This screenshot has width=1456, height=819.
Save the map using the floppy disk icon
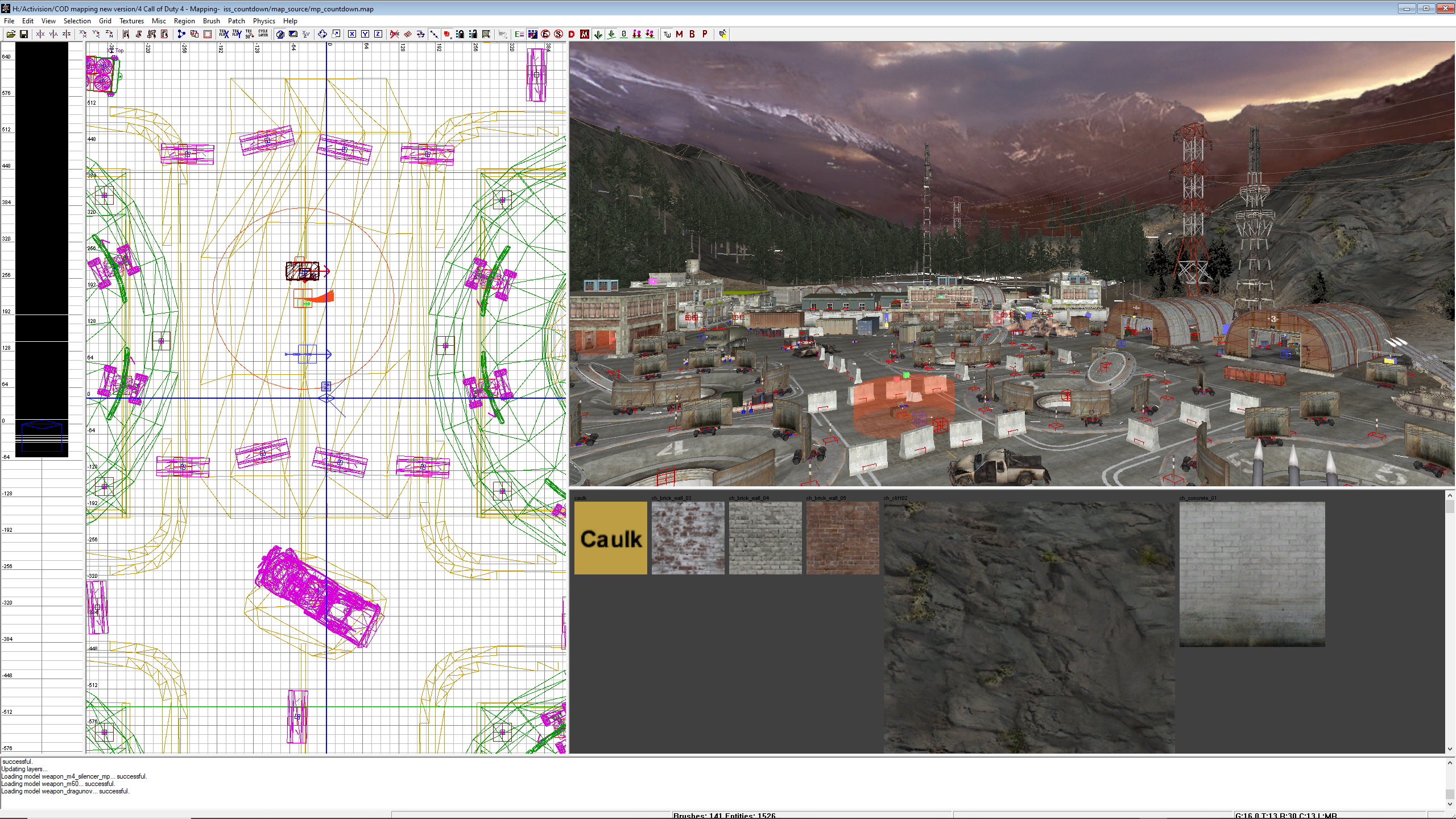(24, 34)
